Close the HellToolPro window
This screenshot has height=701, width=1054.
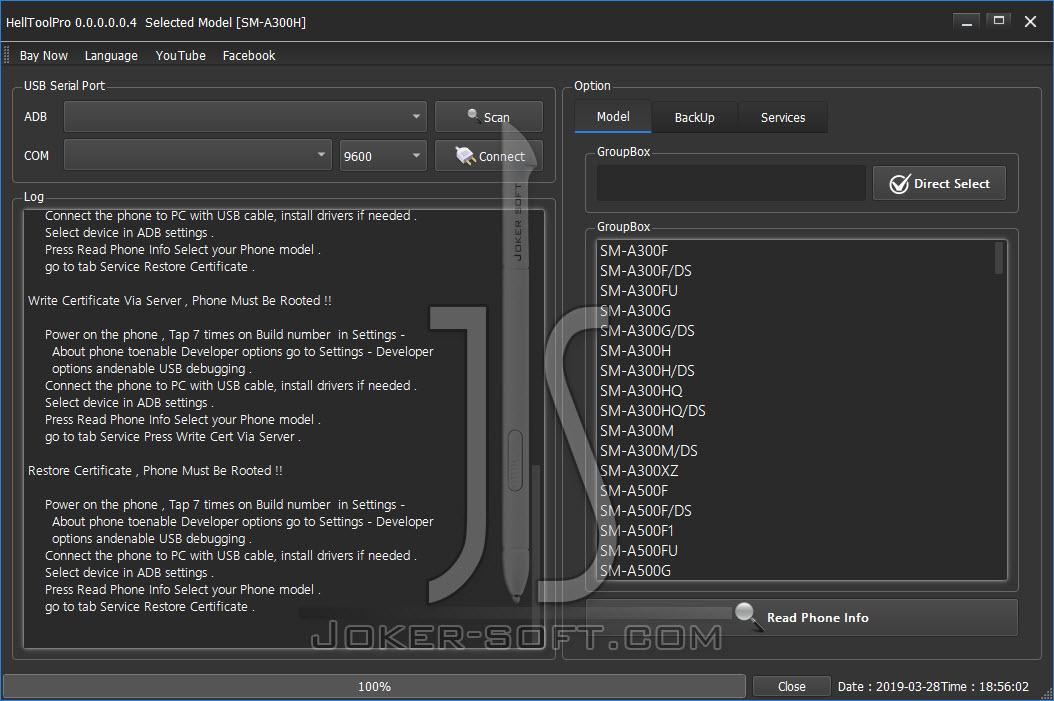(1030, 22)
